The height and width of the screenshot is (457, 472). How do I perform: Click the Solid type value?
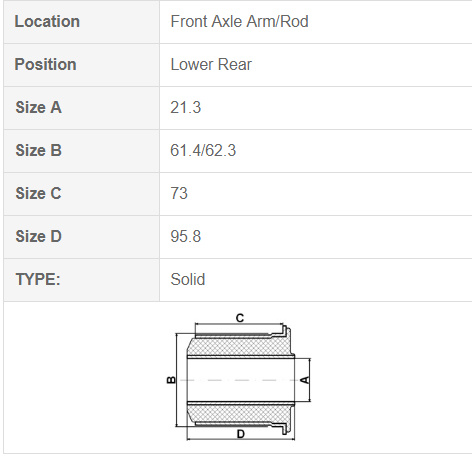188,279
